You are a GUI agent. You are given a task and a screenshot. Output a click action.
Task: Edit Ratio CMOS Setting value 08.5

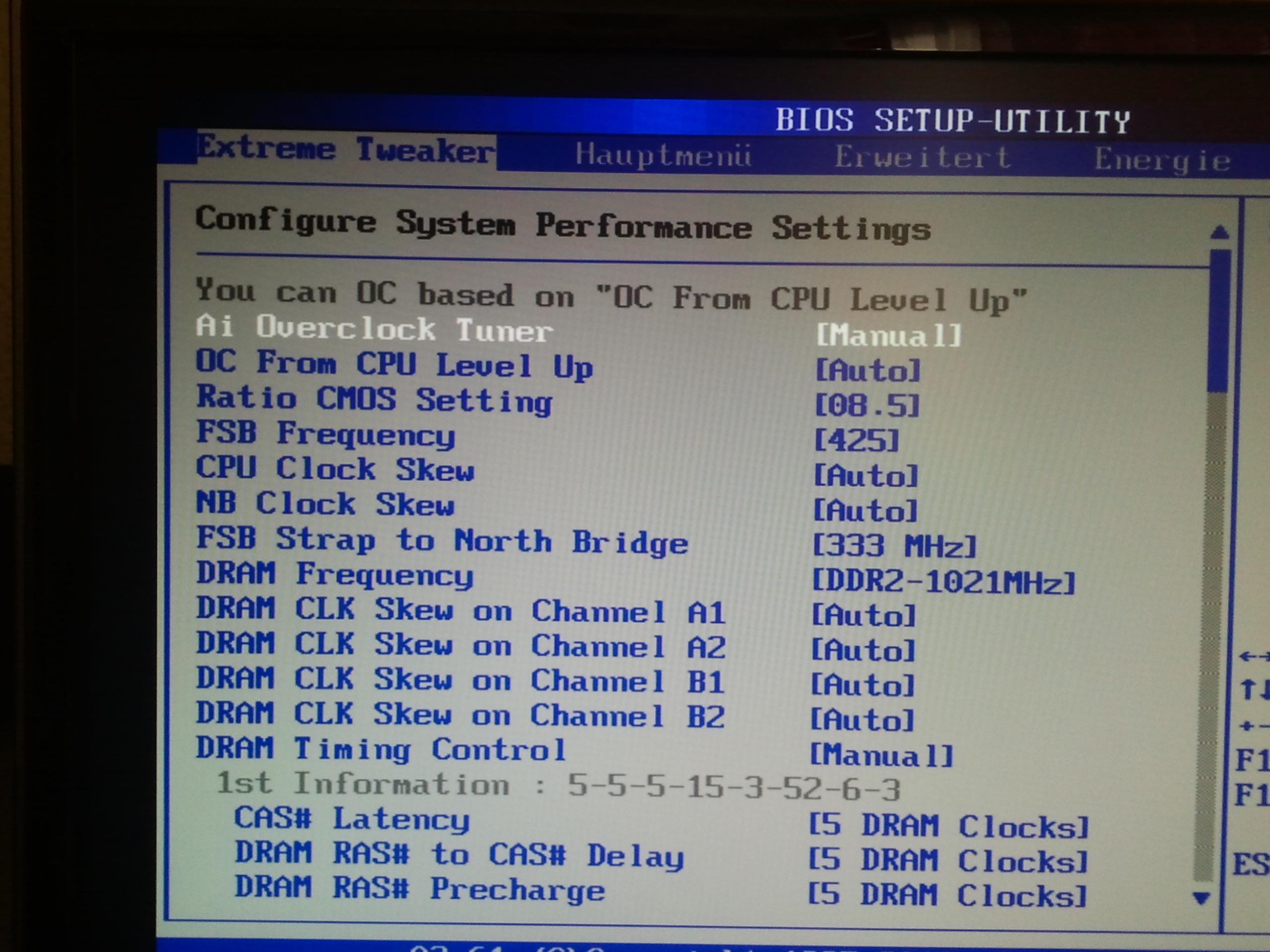(867, 406)
